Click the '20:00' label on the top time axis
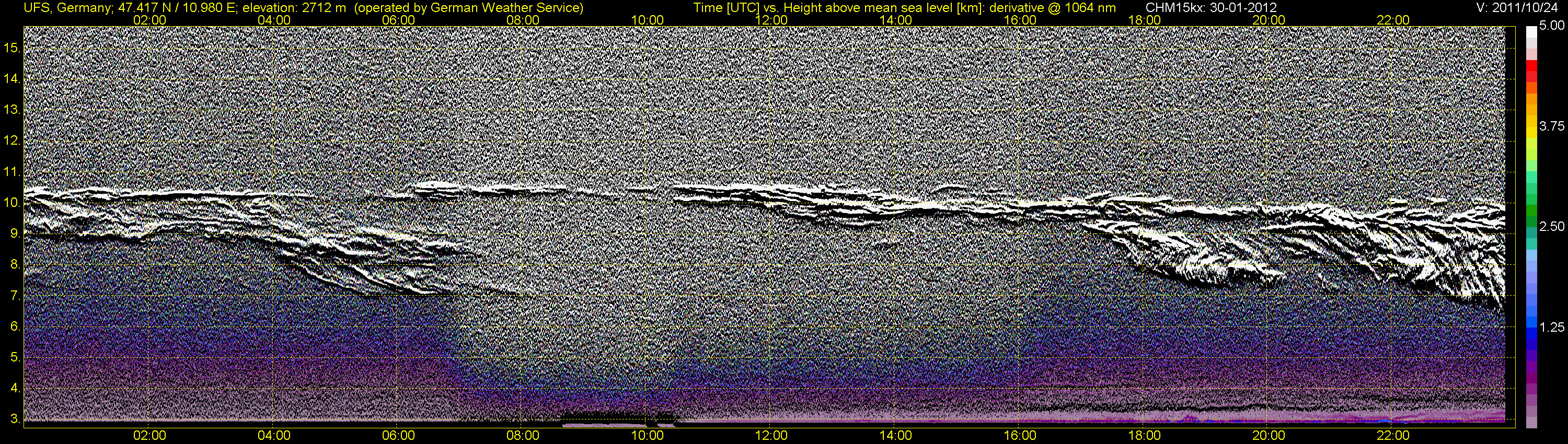This screenshot has height=444, width=1568. pos(1269,20)
